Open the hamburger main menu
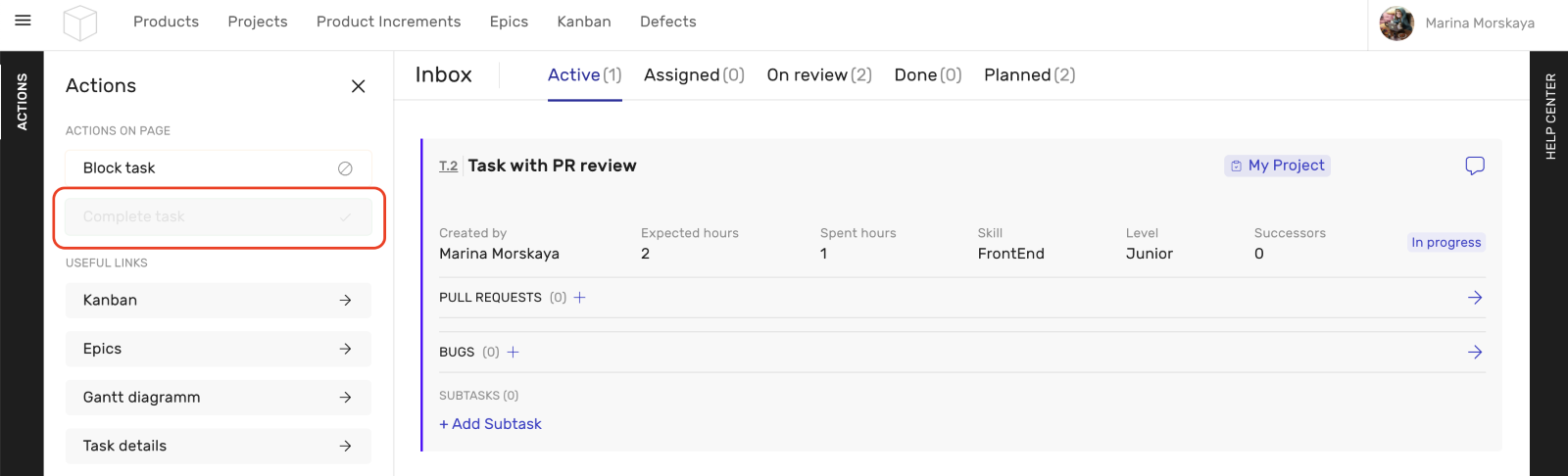Screen dimensions: 1568x476 coord(23,21)
